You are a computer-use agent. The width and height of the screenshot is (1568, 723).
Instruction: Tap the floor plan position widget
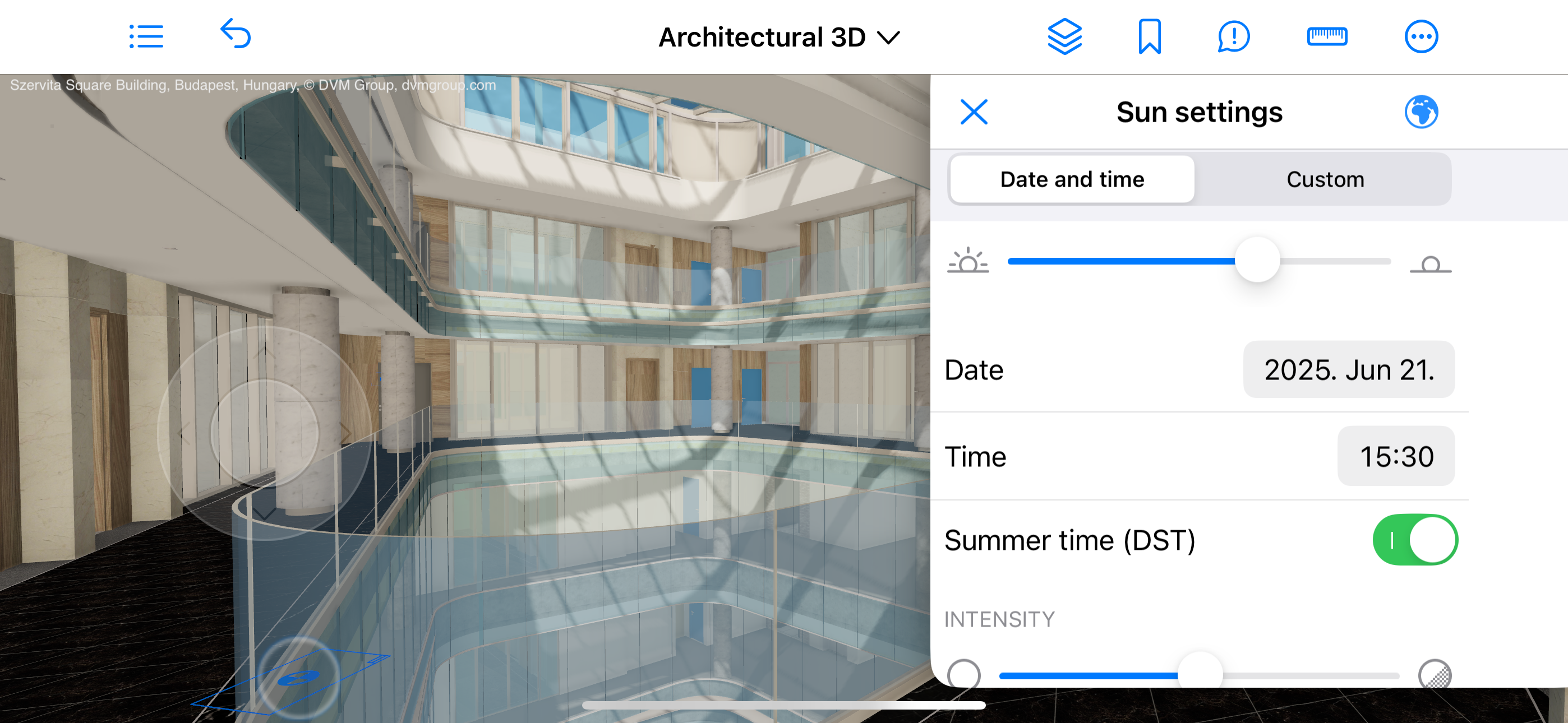point(297,678)
